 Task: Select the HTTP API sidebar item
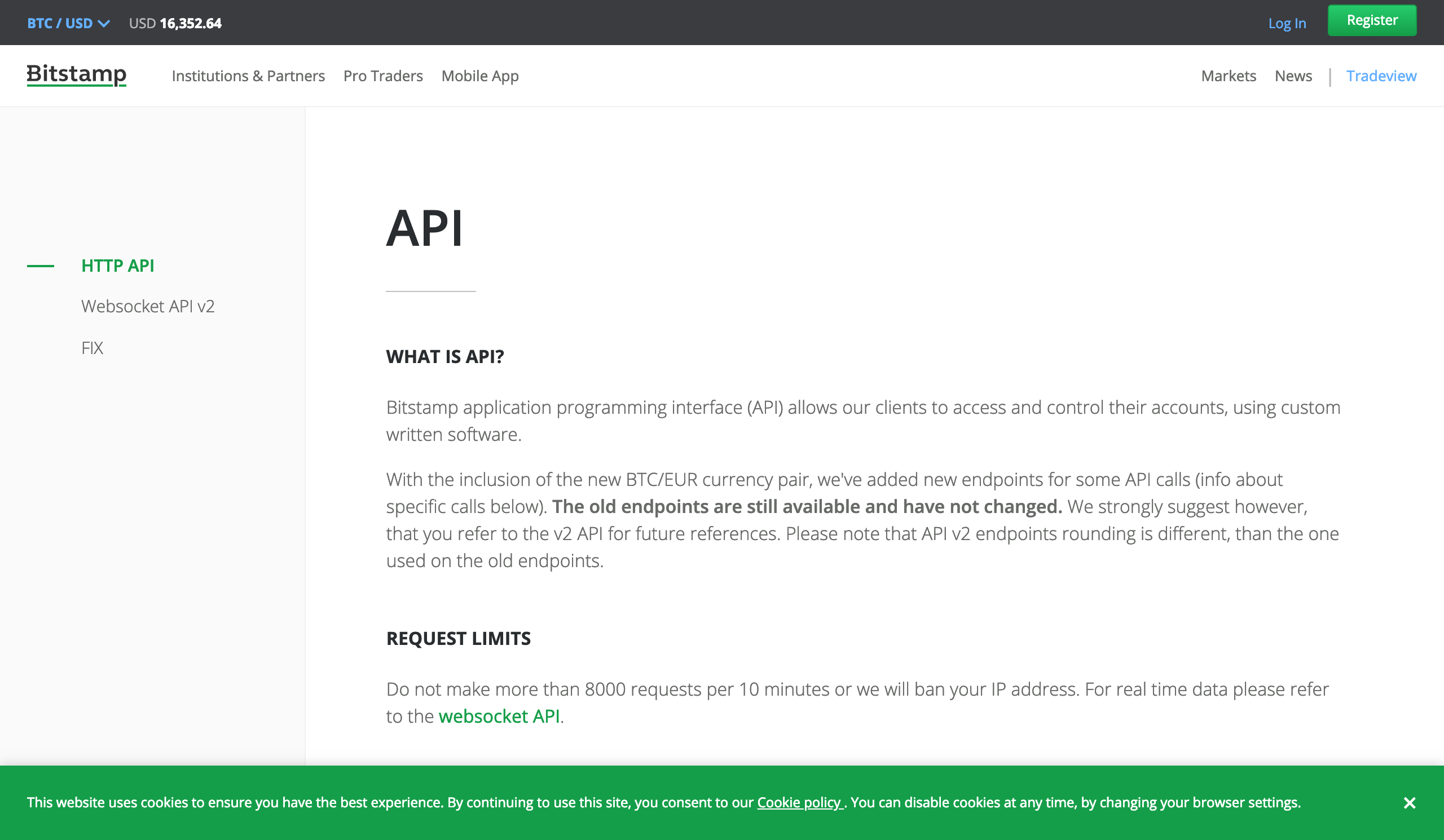[x=118, y=264]
